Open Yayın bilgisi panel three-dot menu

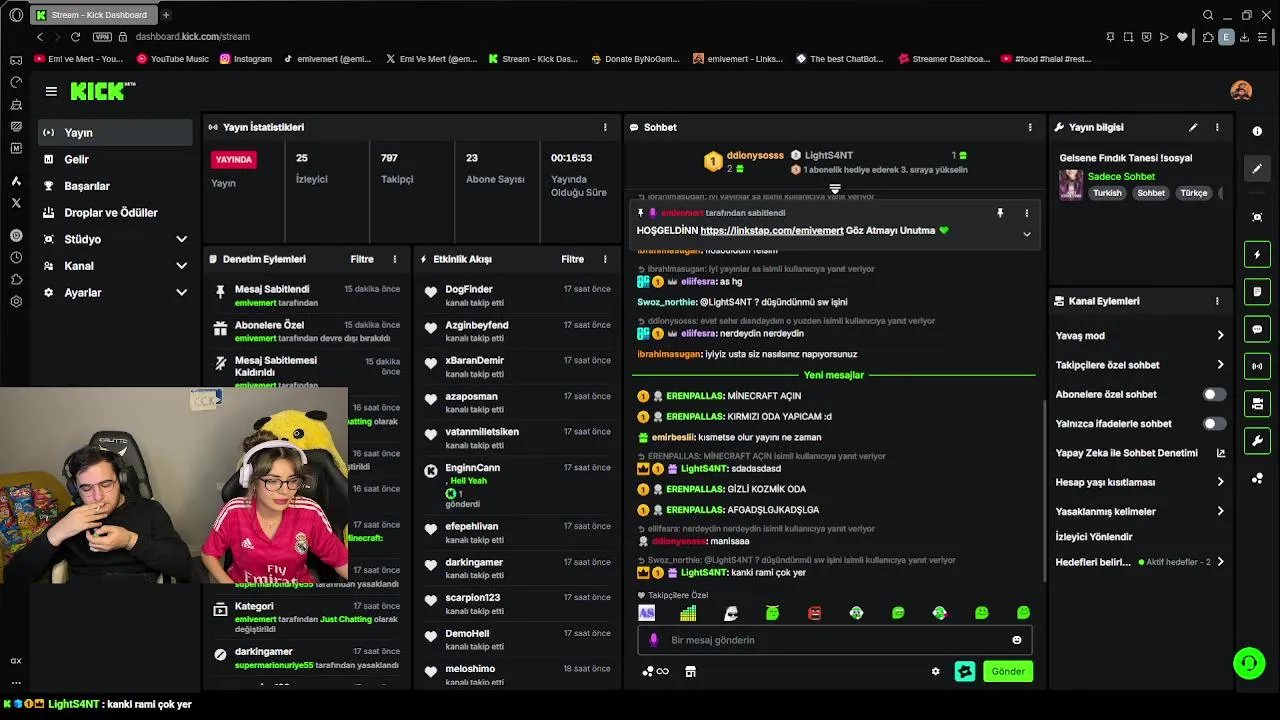click(1217, 127)
